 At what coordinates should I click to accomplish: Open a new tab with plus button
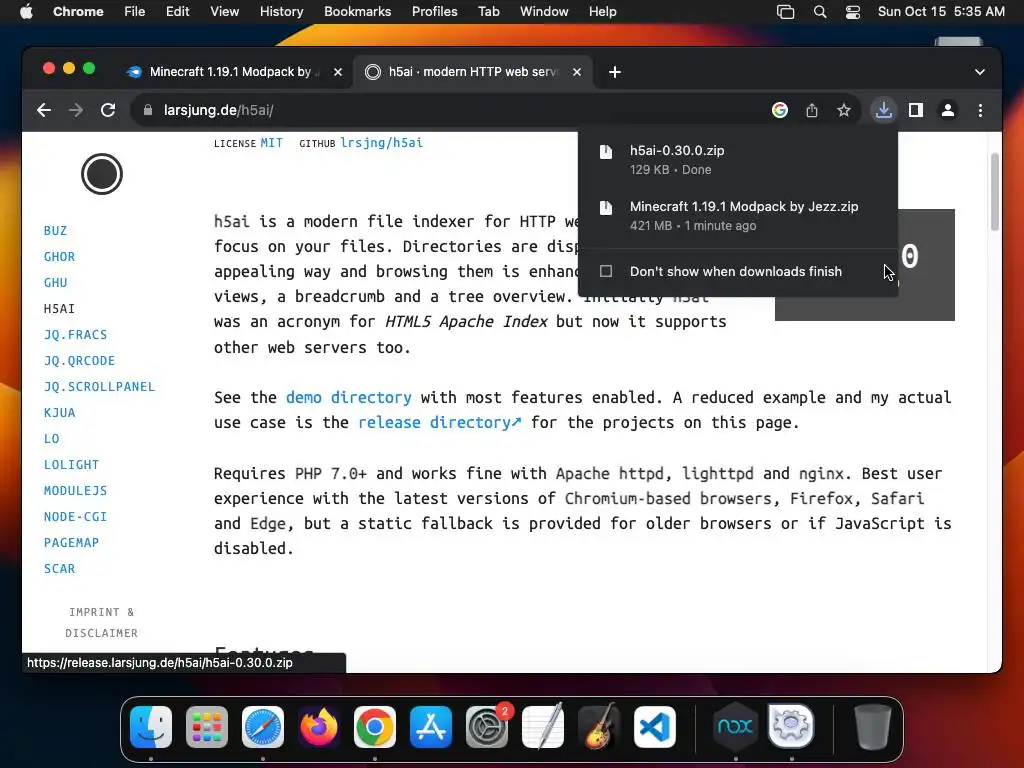pos(615,72)
